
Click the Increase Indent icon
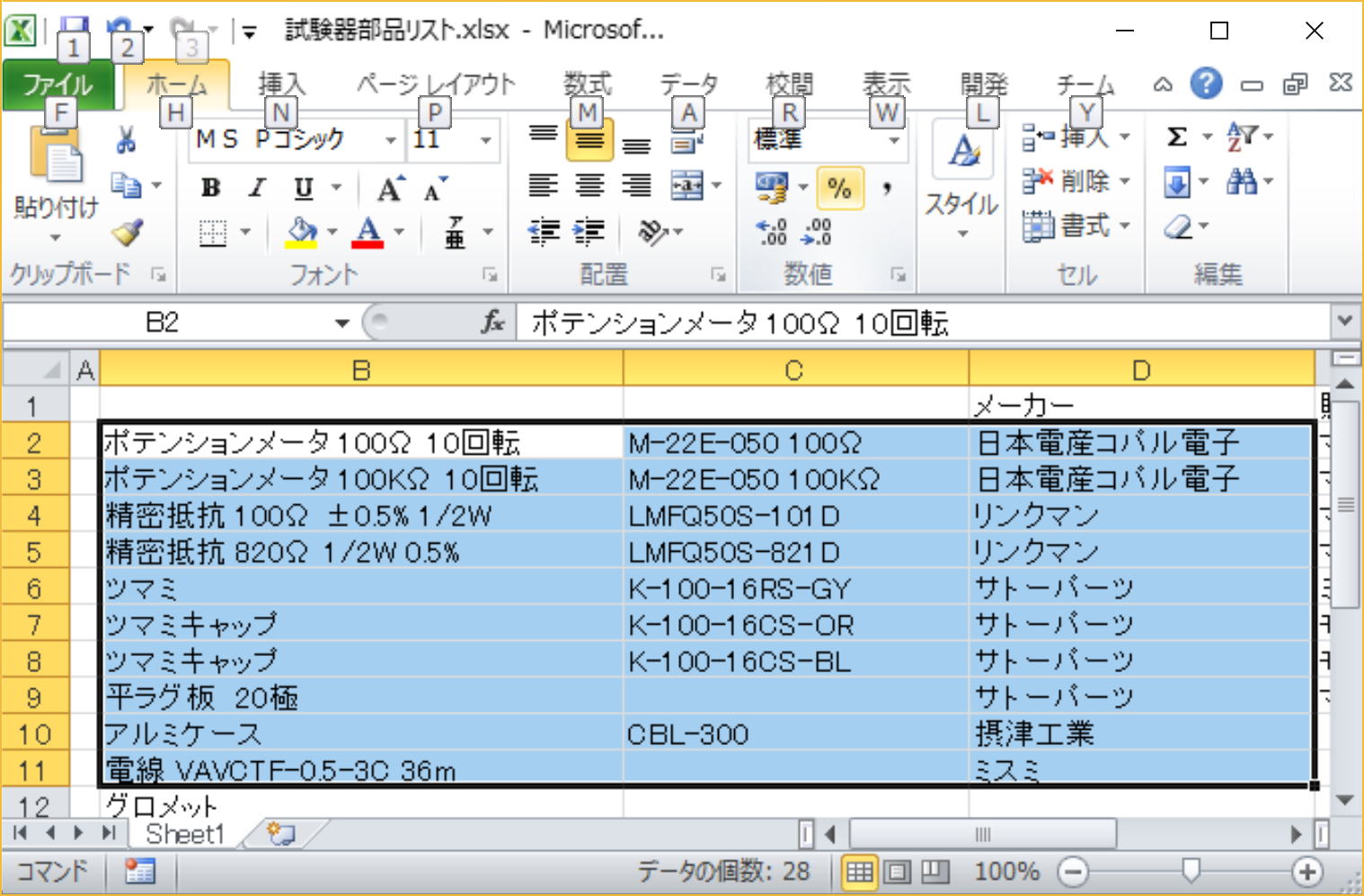tap(589, 232)
